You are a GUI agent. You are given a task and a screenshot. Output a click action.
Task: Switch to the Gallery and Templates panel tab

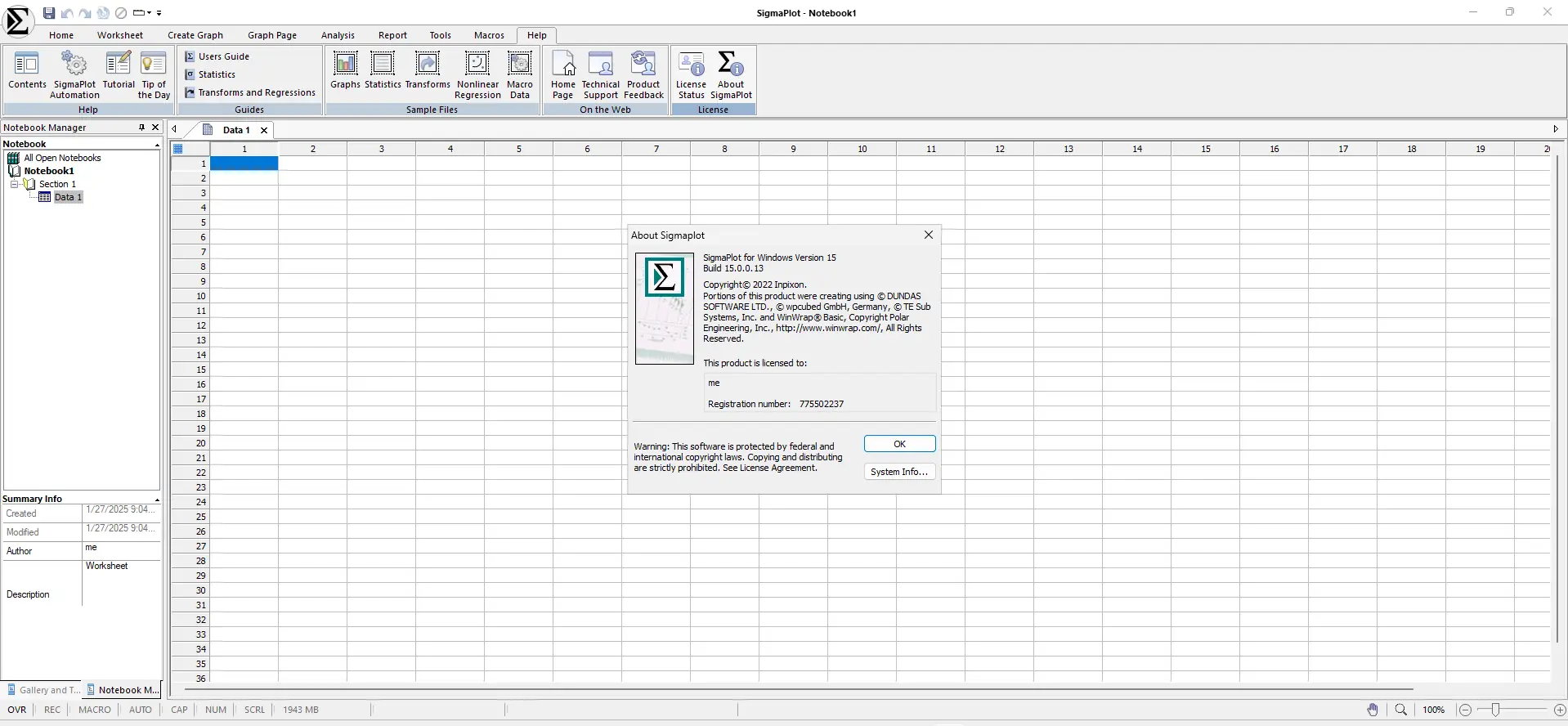point(43,690)
